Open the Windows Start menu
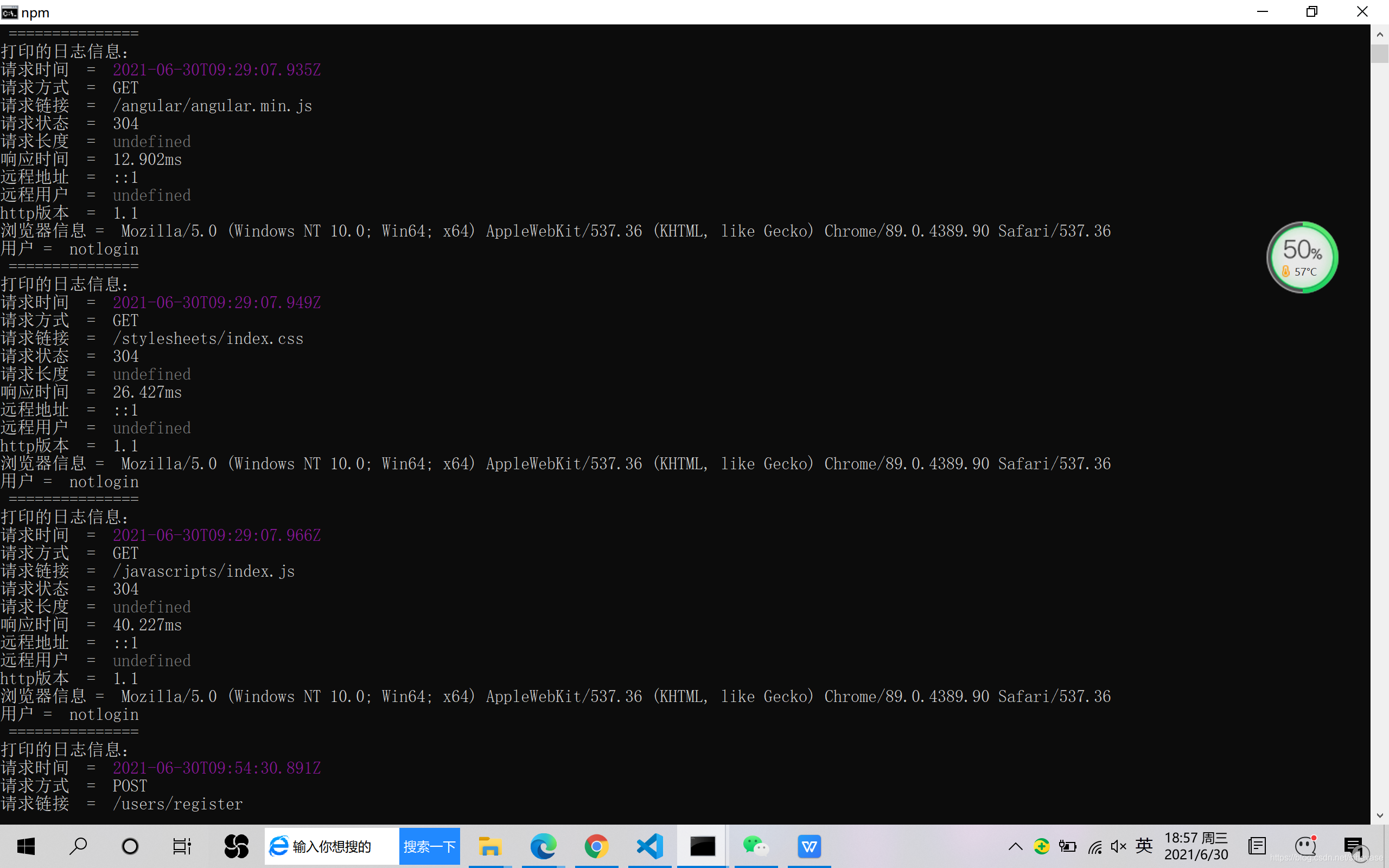The width and height of the screenshot is (1389, 868). click(26, 846)
